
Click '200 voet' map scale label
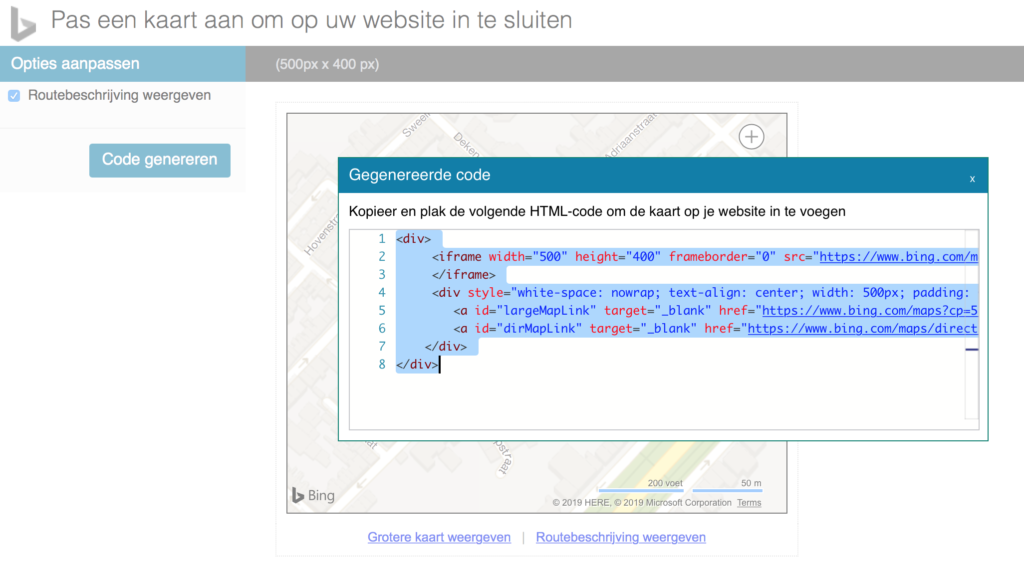(x=665, y=483)
